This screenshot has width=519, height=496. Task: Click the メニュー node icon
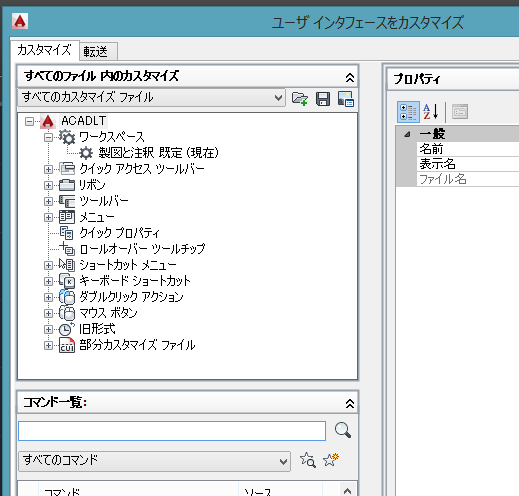pos(67,217)
